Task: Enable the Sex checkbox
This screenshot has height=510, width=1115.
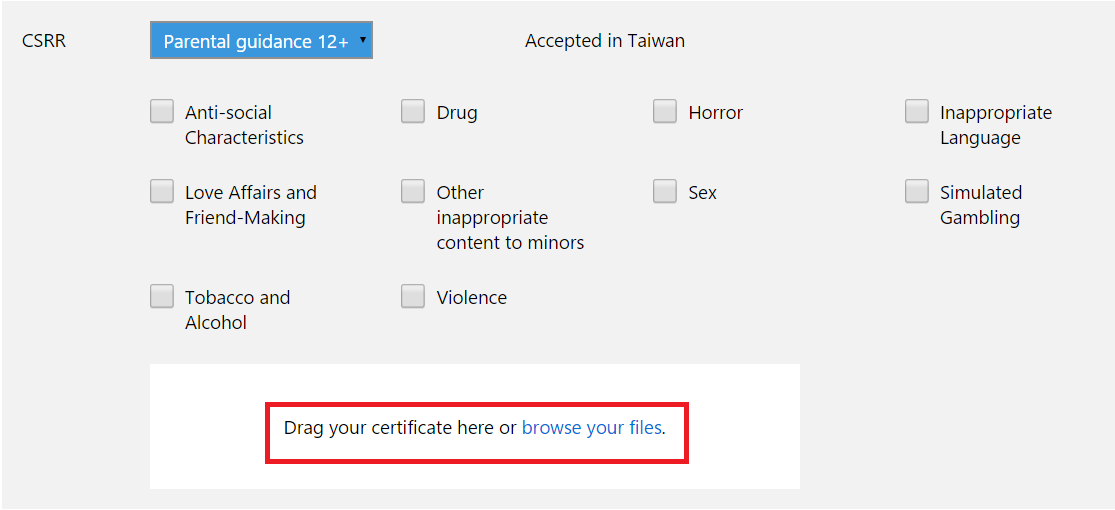Action: [665, 191]
